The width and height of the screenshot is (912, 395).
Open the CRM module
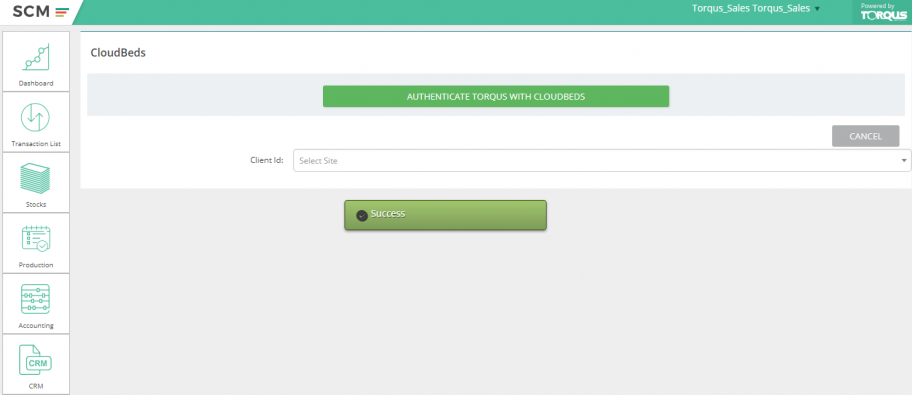[x=36, y=364]
